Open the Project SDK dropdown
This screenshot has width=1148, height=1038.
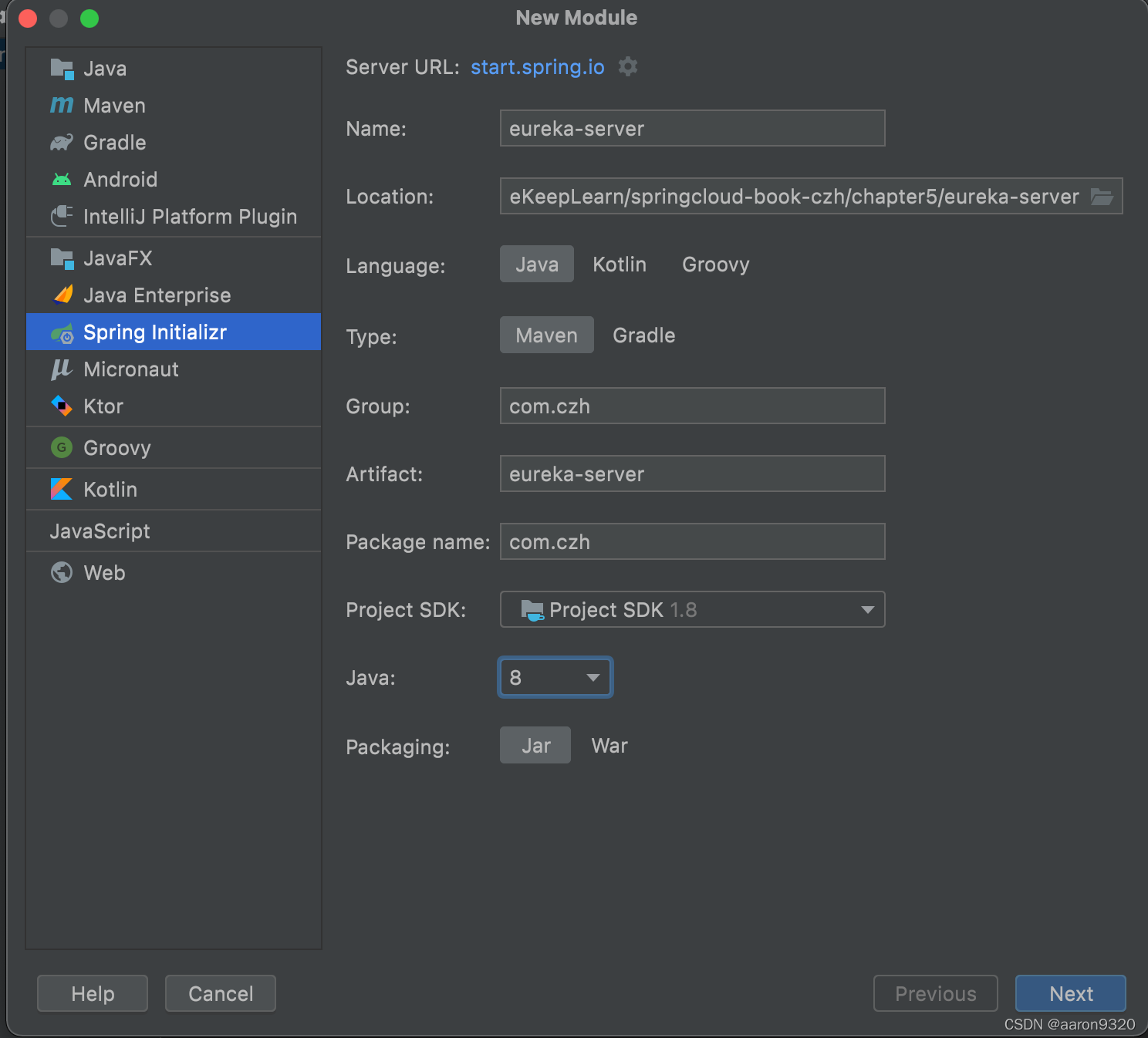point(693,610)
